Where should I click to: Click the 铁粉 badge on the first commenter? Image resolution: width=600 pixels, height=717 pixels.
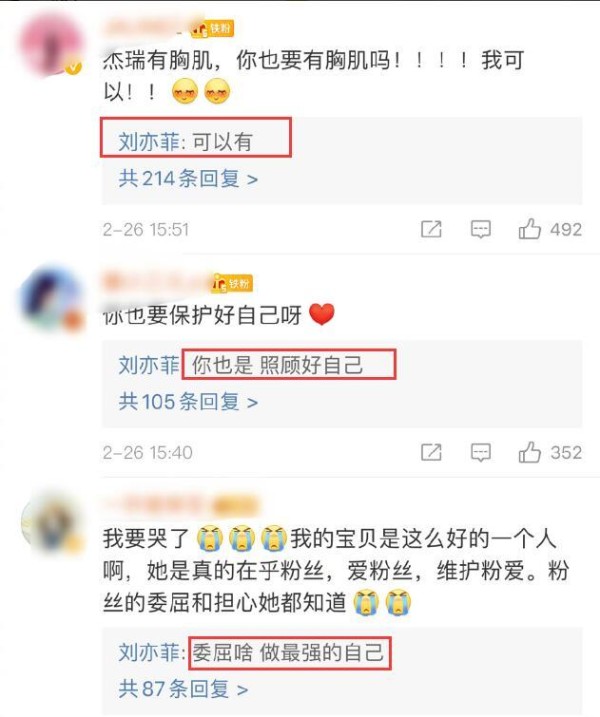(x=213, y=29)
